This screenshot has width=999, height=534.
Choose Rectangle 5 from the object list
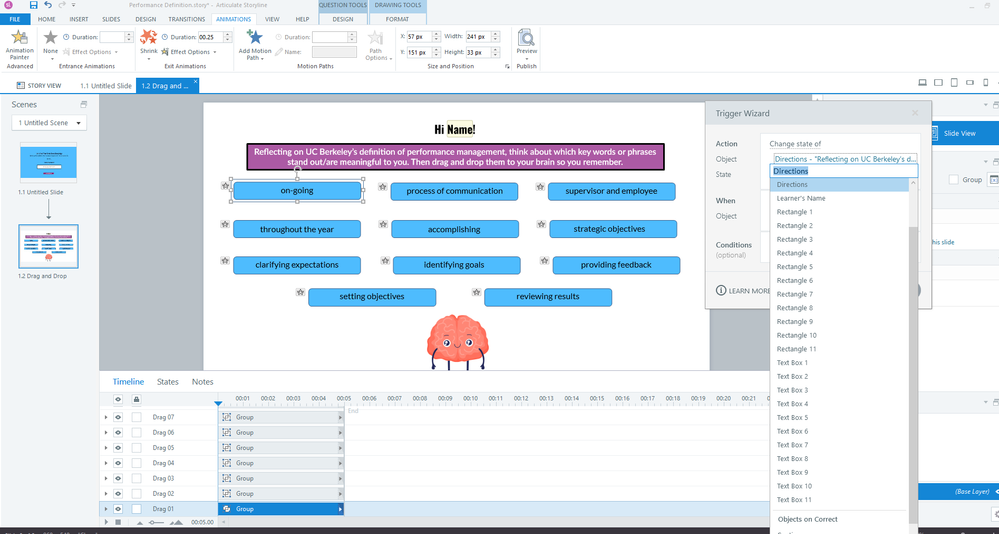click(795, 267)
